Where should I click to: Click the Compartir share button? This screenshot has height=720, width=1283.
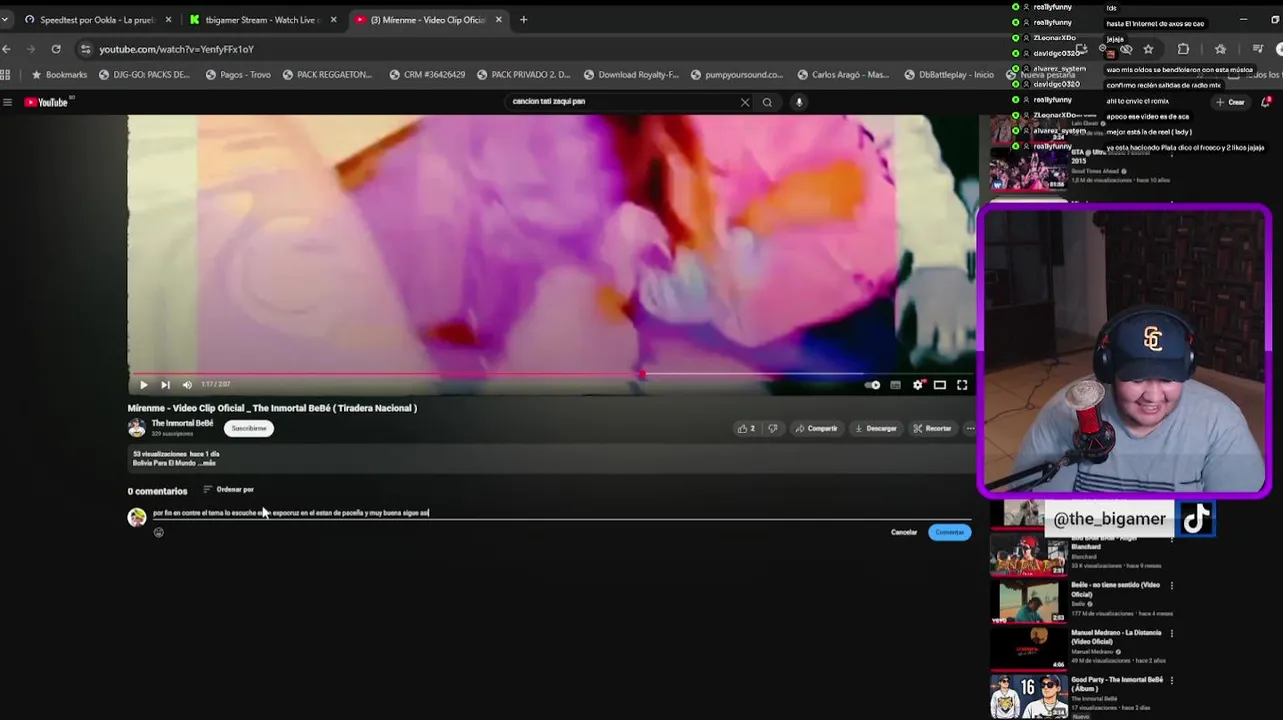point(816,428)
